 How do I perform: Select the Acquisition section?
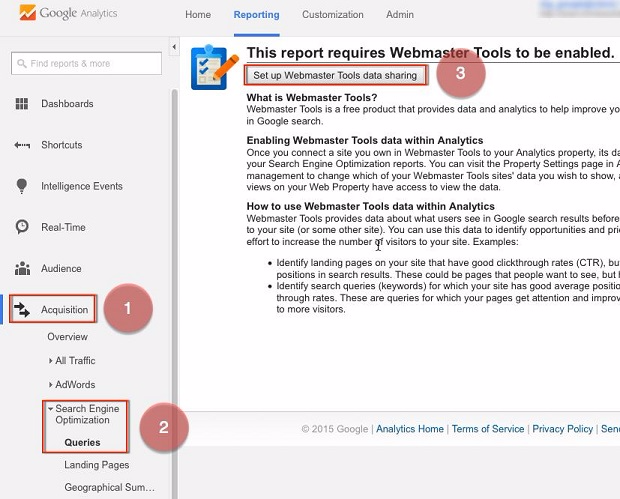[x=64, y=310]
